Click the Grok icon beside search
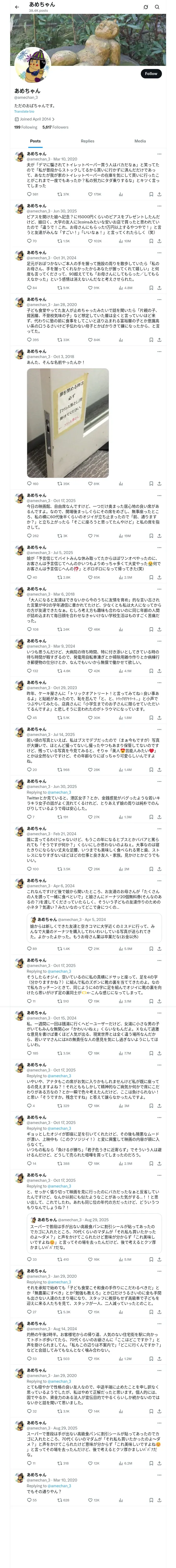This screenshot has width=176, height=1568. coord(146,7)
